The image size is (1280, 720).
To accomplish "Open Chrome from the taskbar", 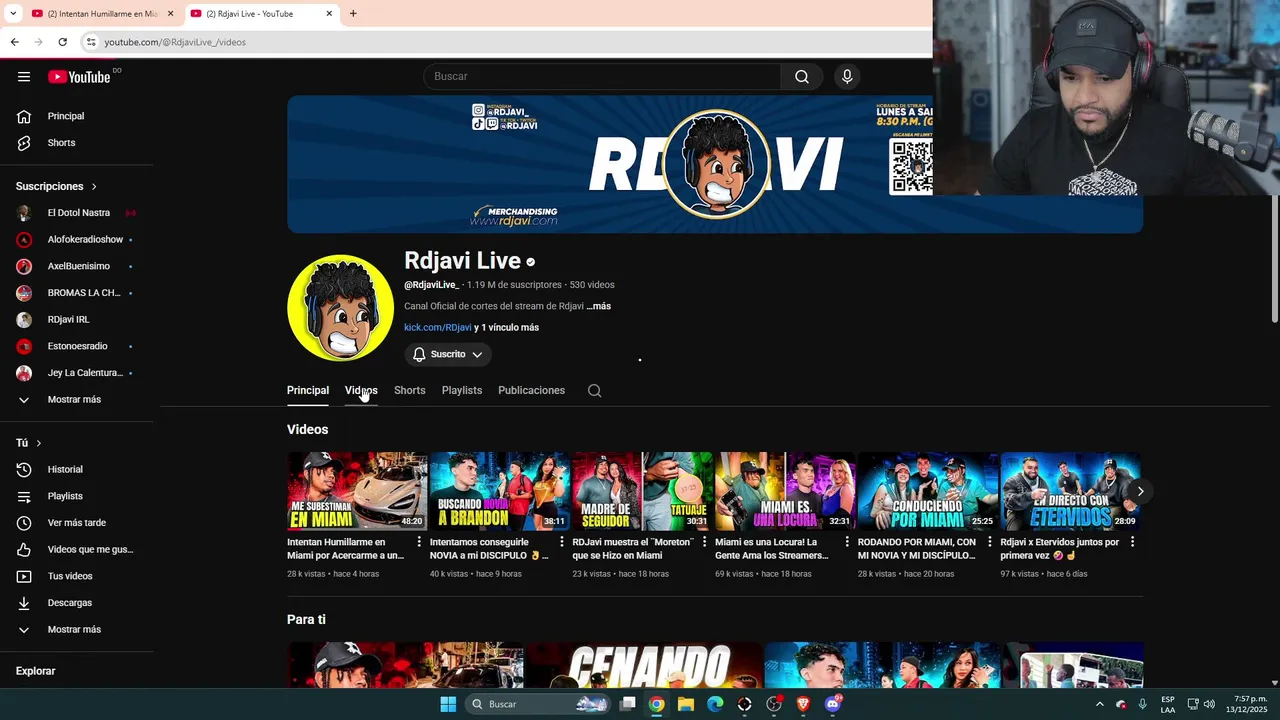I will (656, 704).
